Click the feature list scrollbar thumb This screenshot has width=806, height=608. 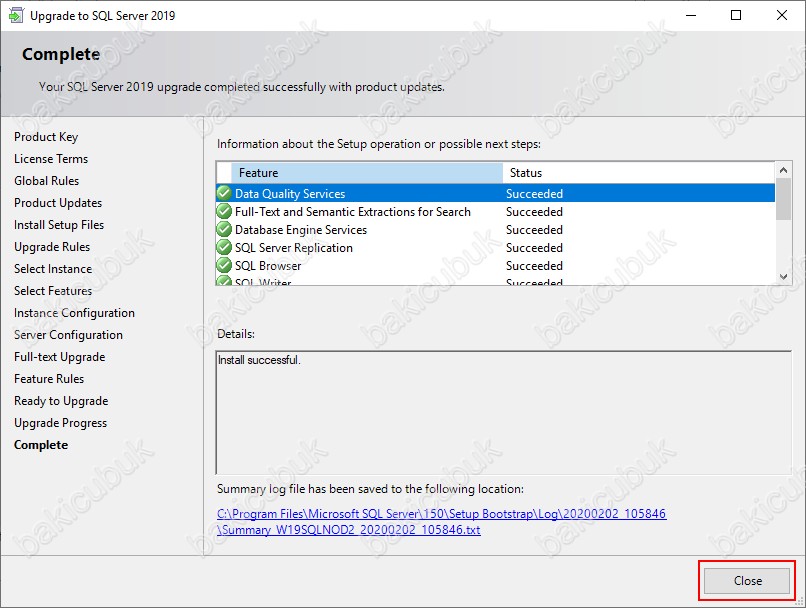(x=783, y=198)
